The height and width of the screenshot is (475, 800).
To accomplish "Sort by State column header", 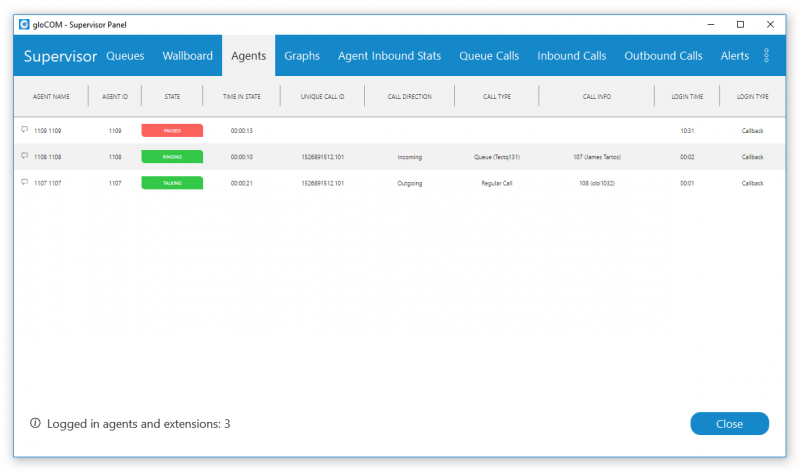I will click(172, 96).
